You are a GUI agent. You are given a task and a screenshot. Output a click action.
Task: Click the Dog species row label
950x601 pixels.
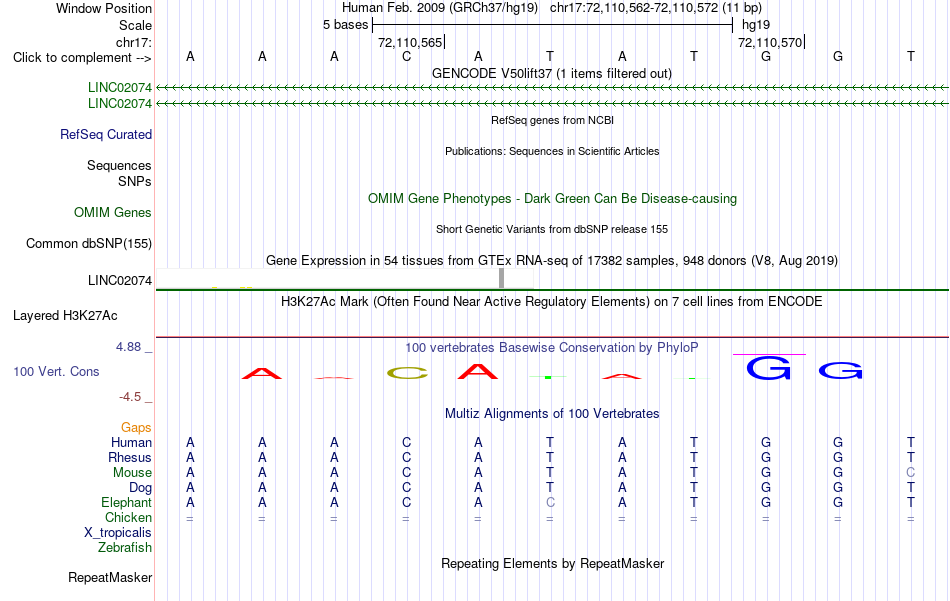coord(140,488)
